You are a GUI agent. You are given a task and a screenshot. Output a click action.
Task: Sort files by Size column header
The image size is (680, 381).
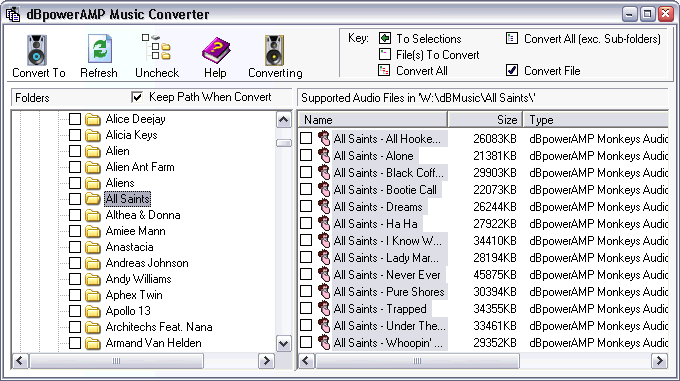485,119
